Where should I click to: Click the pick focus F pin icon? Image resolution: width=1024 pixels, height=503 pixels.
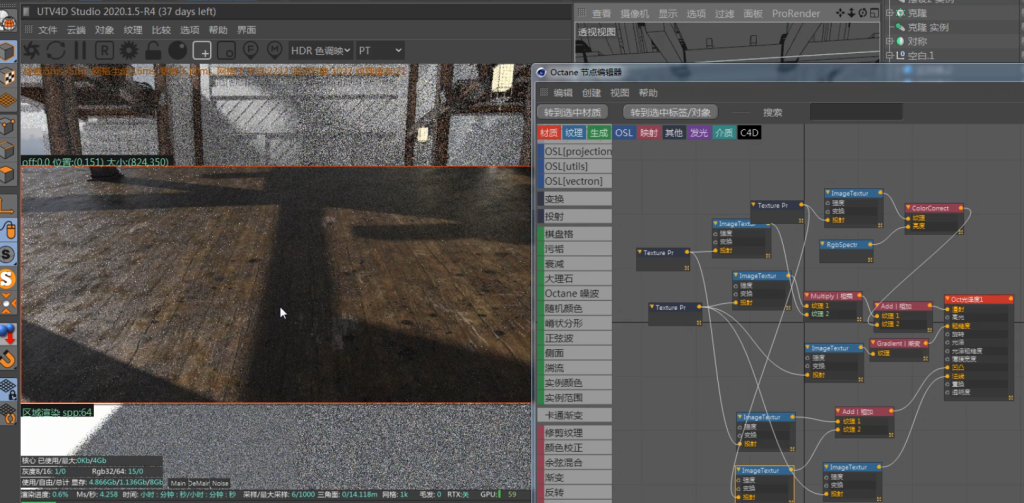(x=251, y=50)
